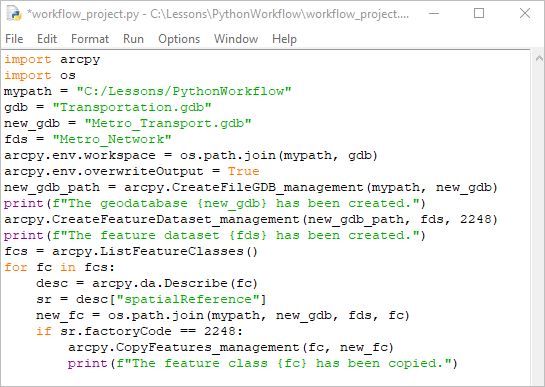
Task: Click the print line about geodatabase created
Action: click(x=215, y=203)
